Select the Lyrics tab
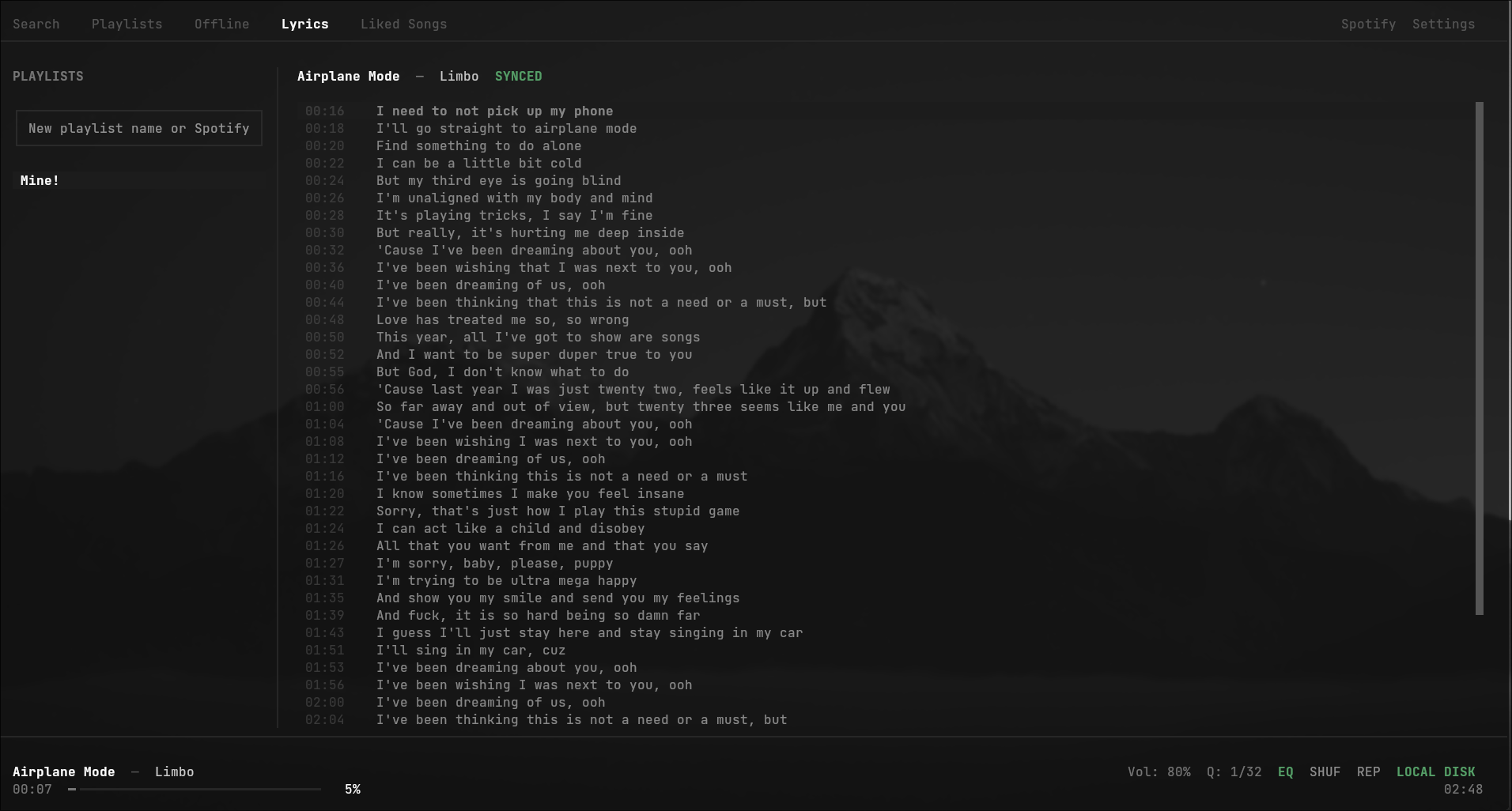 304,25
